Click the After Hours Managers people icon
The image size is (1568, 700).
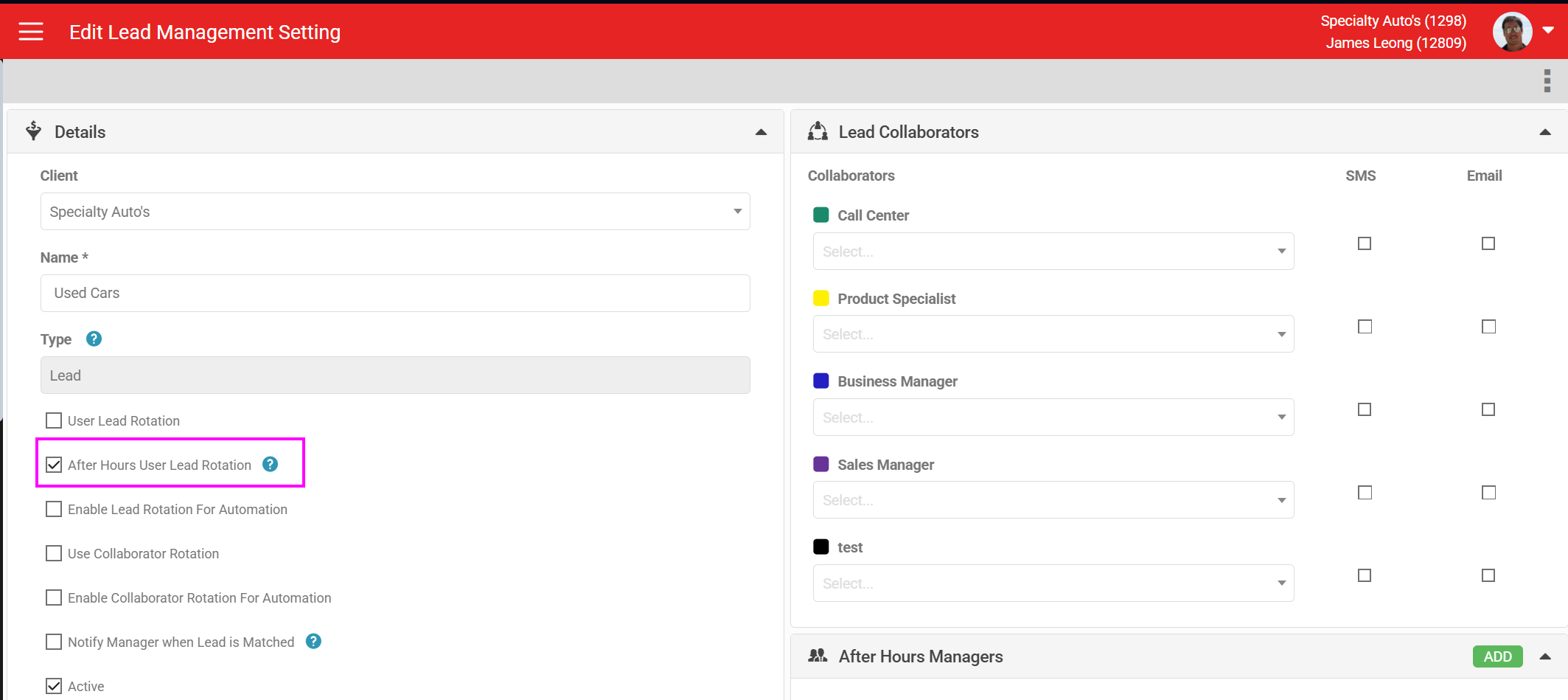818,656
